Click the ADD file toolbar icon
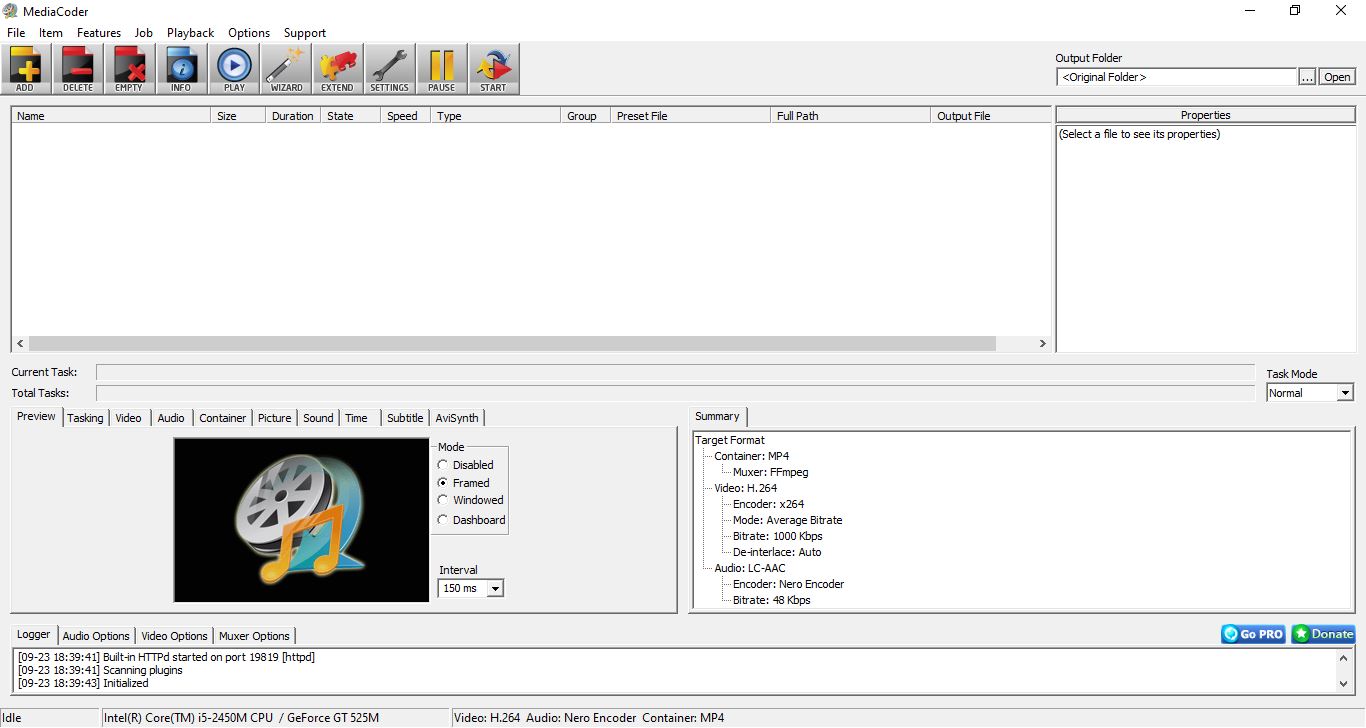Screen dimensions: 1366x728 coord(25,69)
